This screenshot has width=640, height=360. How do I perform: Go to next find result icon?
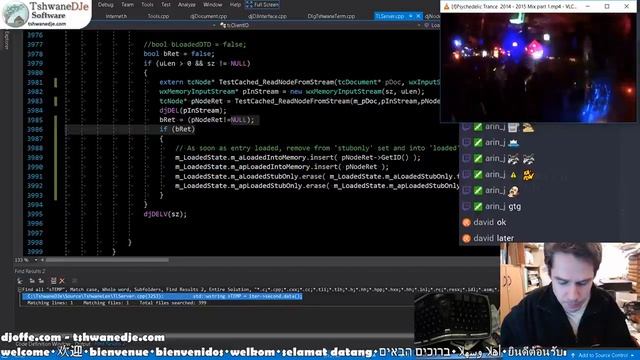point(41,281)
